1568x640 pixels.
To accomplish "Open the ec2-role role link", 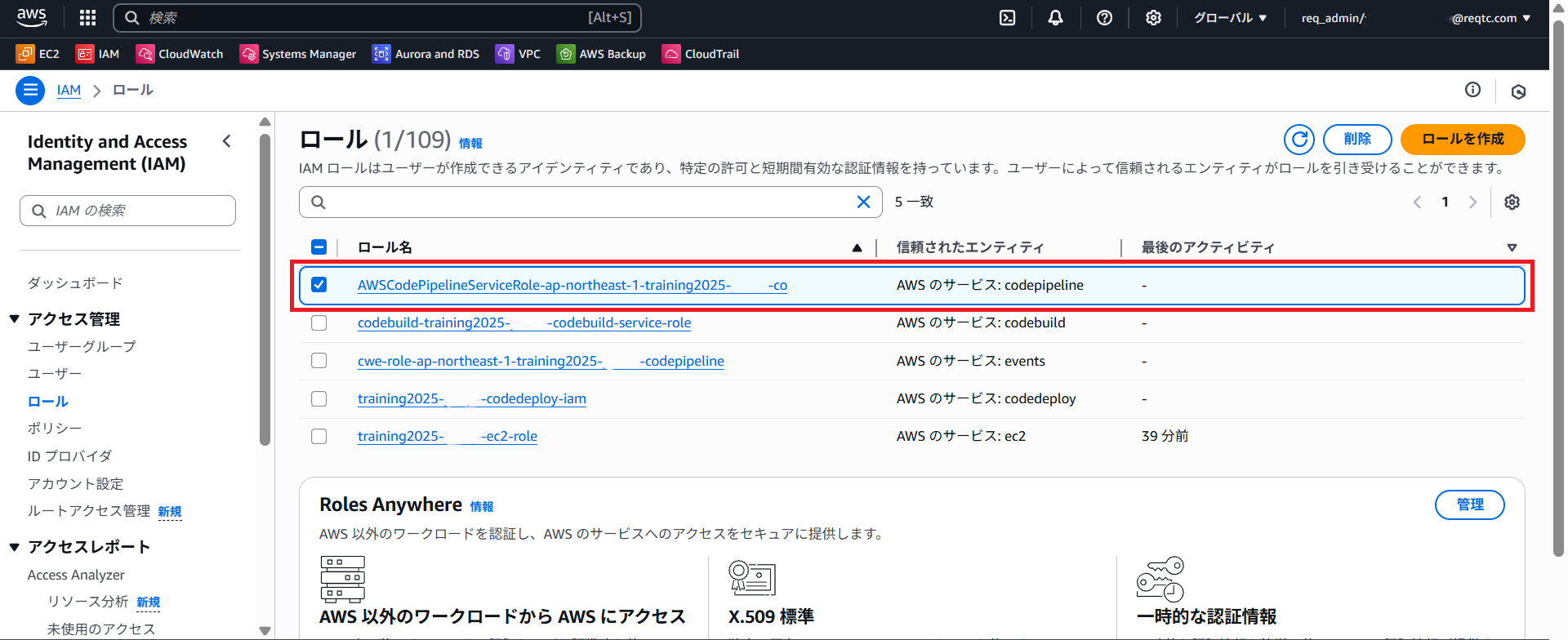I will pyautogui.click(x=448, y=436).
